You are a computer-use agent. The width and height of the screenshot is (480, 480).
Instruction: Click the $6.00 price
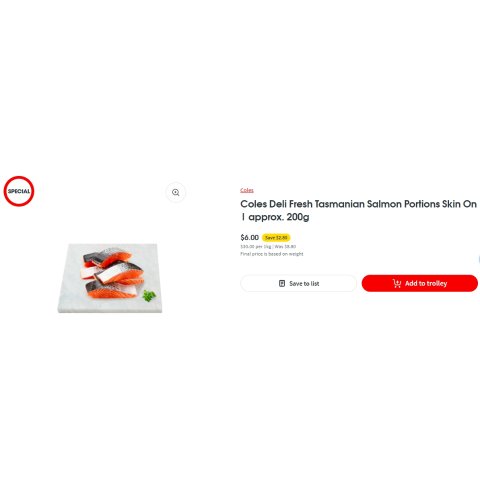coord(249,237)
